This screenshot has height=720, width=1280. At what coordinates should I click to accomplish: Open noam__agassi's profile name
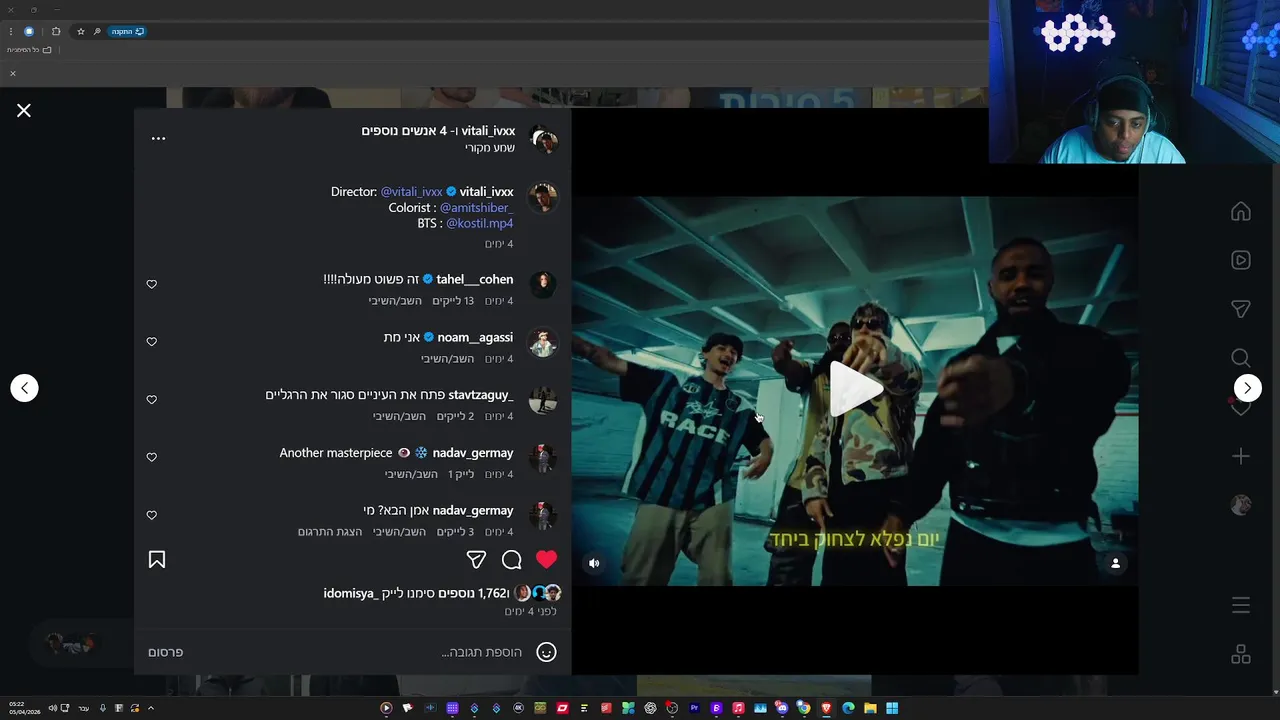click(x=475, y=338)
